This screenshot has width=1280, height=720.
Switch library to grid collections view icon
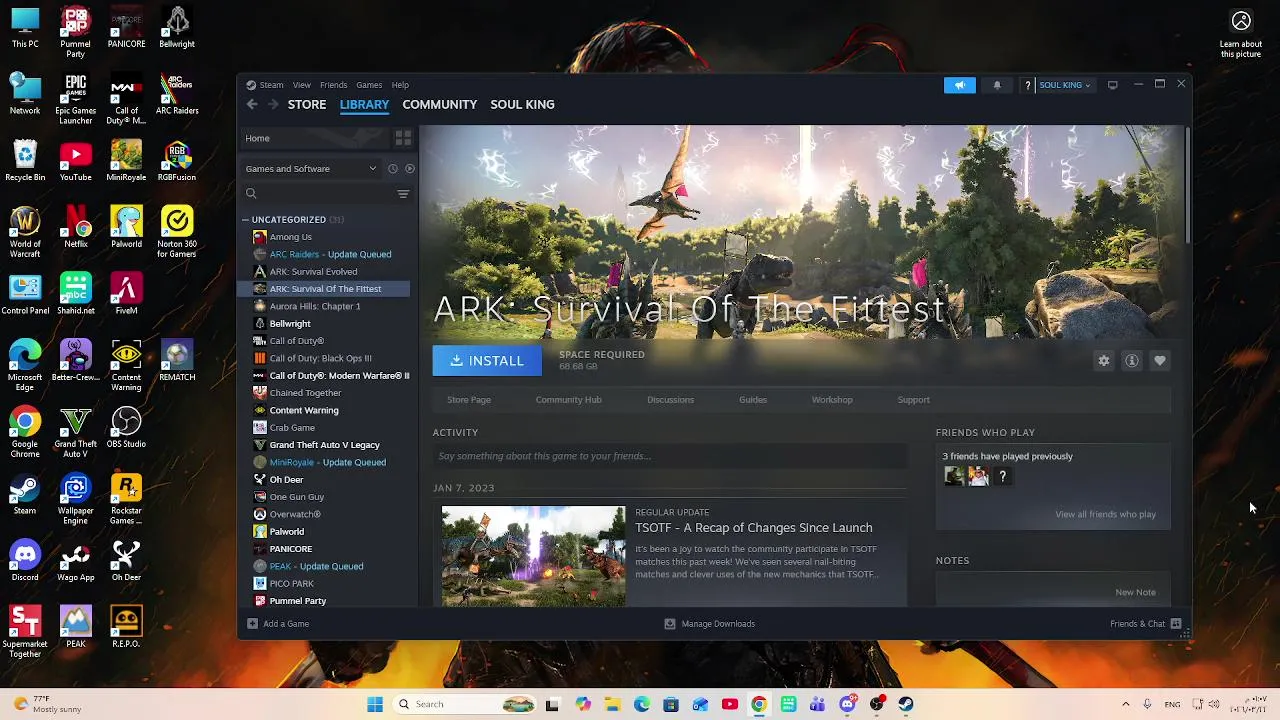403,138
